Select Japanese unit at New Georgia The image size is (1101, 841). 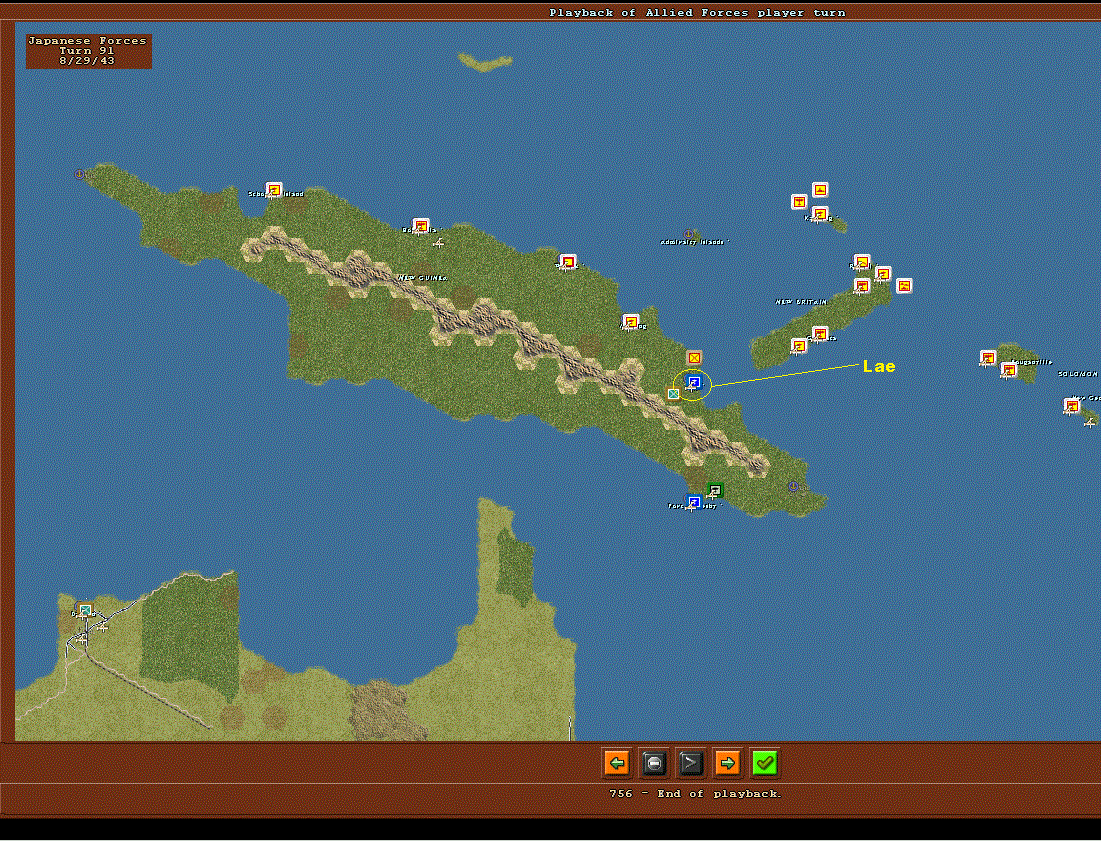point(1072,406)
